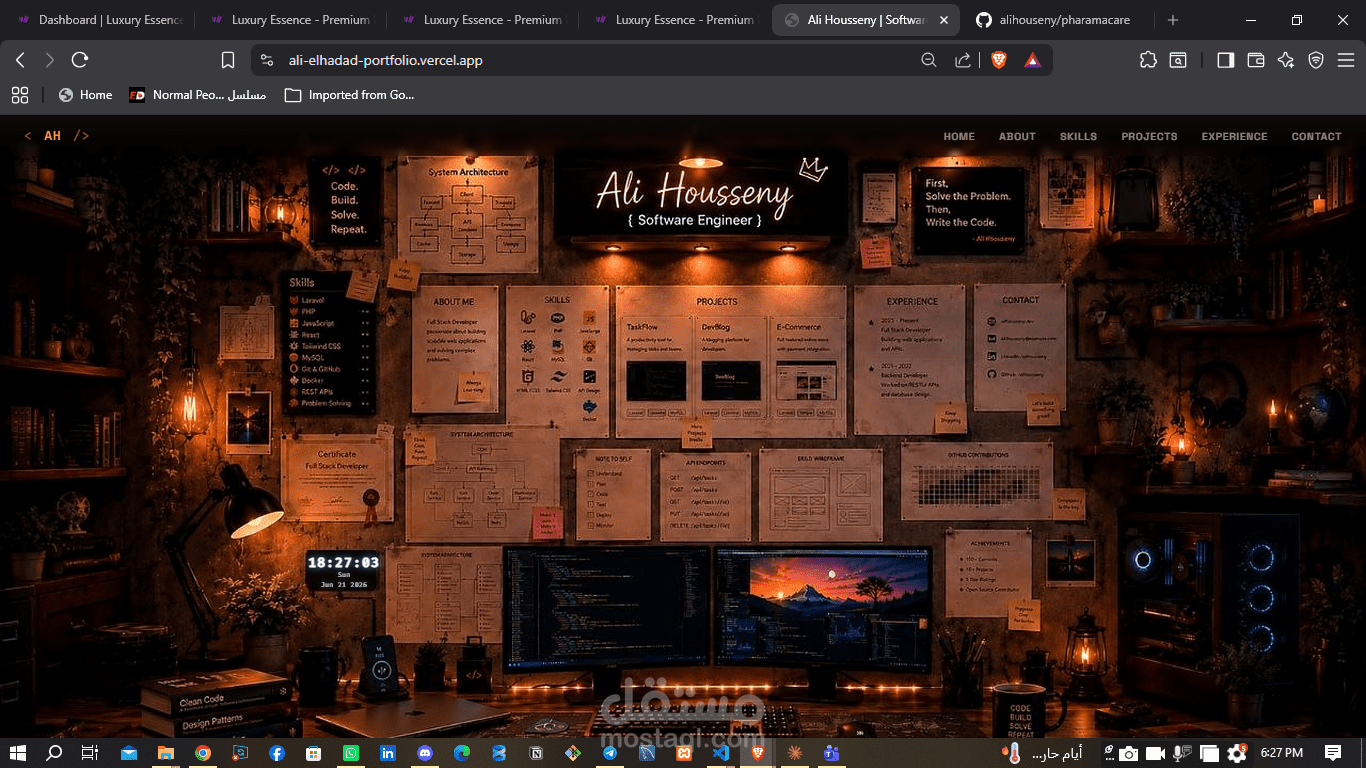Image resolution: width=1366 pixels, height=768 pixels.
Task: Open Notion from taskbar
Action: (x=536, y=753)
